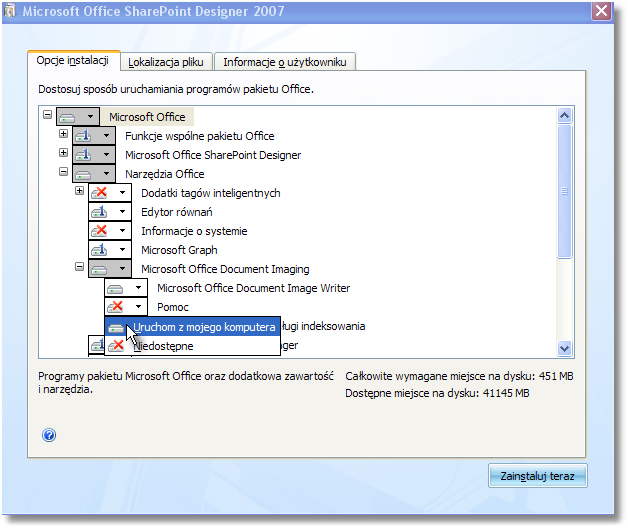Click install icon beside SharePoint Designer row
The image size is (628, 529).
[83, 155]
